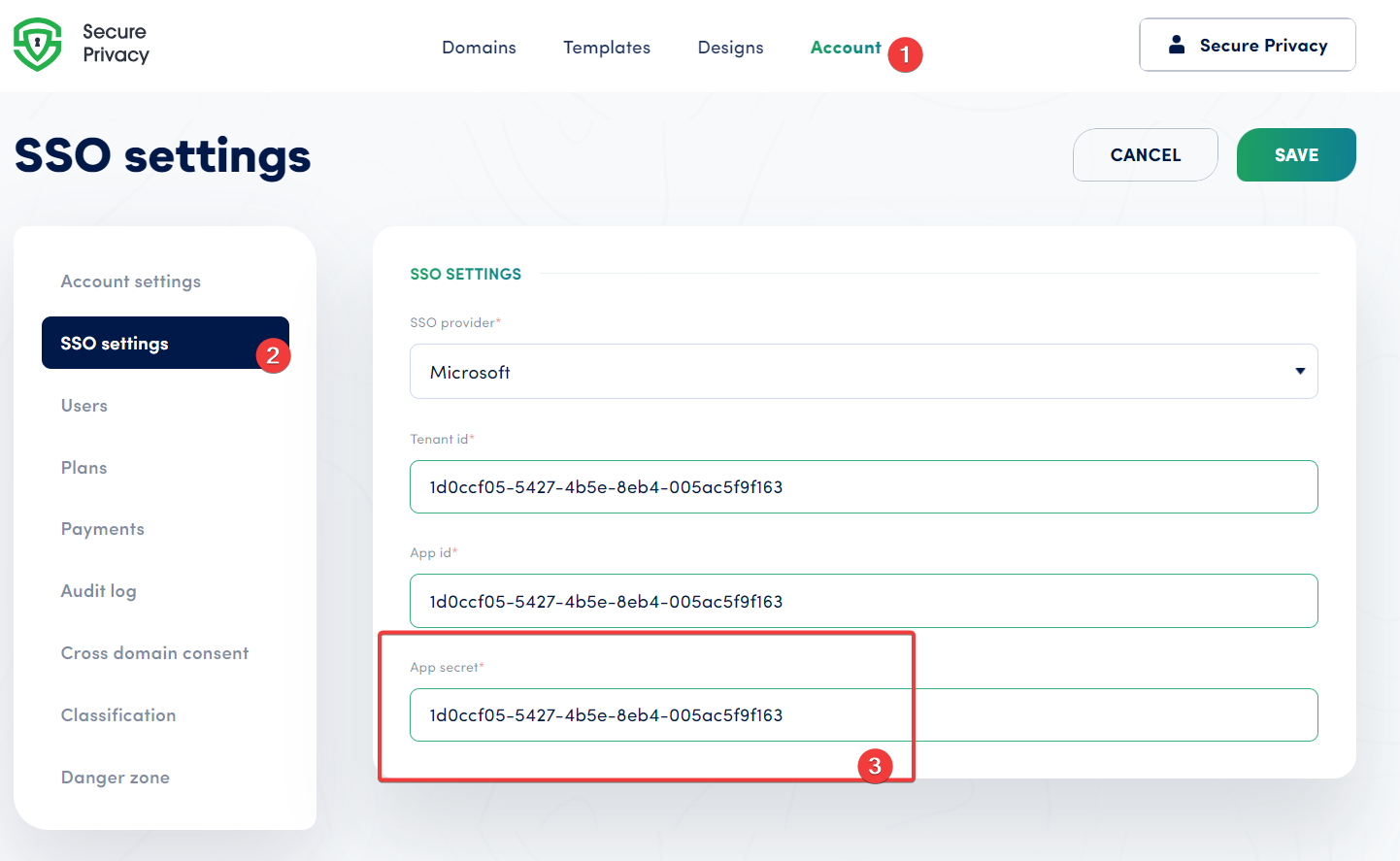Open the Domains section
This screenshot has width=1400, height=861.
pos(479,47)
